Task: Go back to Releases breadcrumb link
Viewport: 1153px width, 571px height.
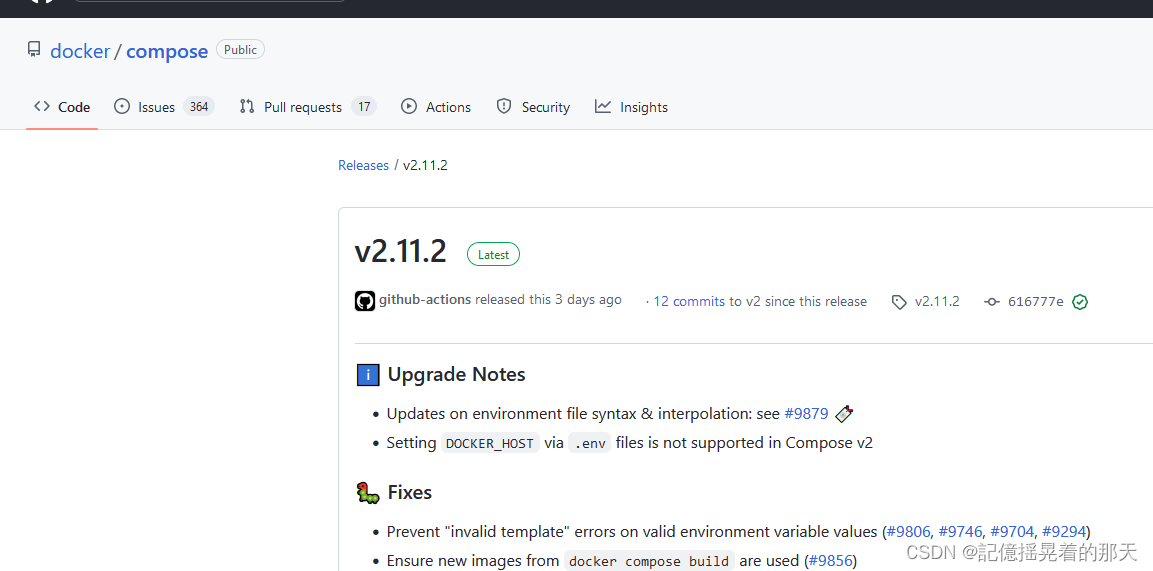Action: click(363, 165)
